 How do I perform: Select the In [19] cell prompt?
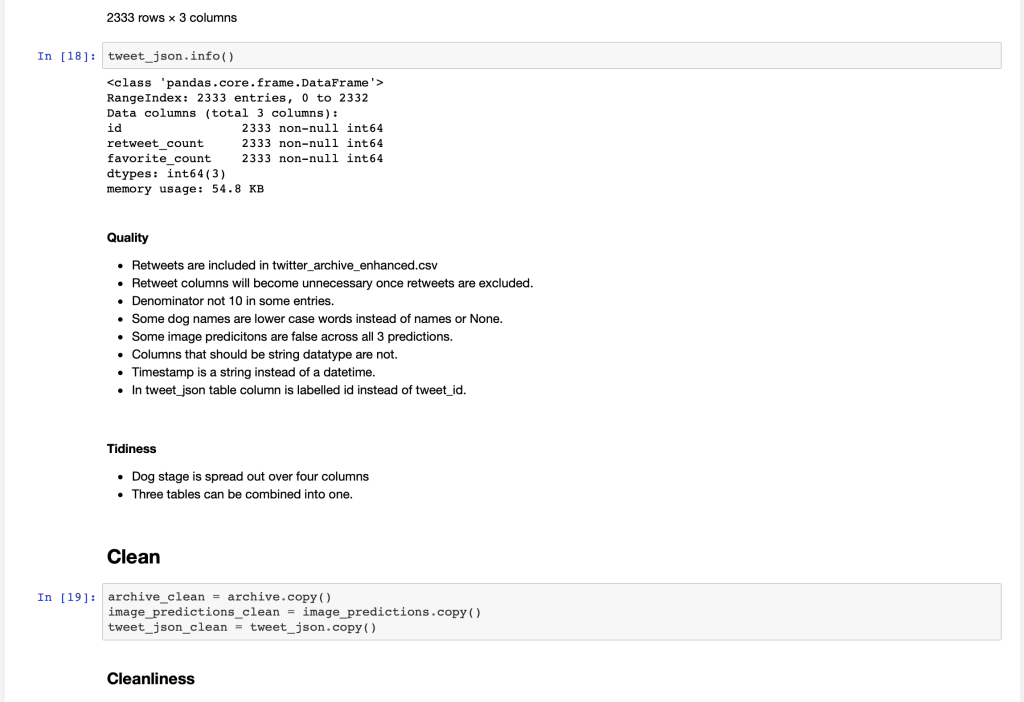(x=65, y=597)
